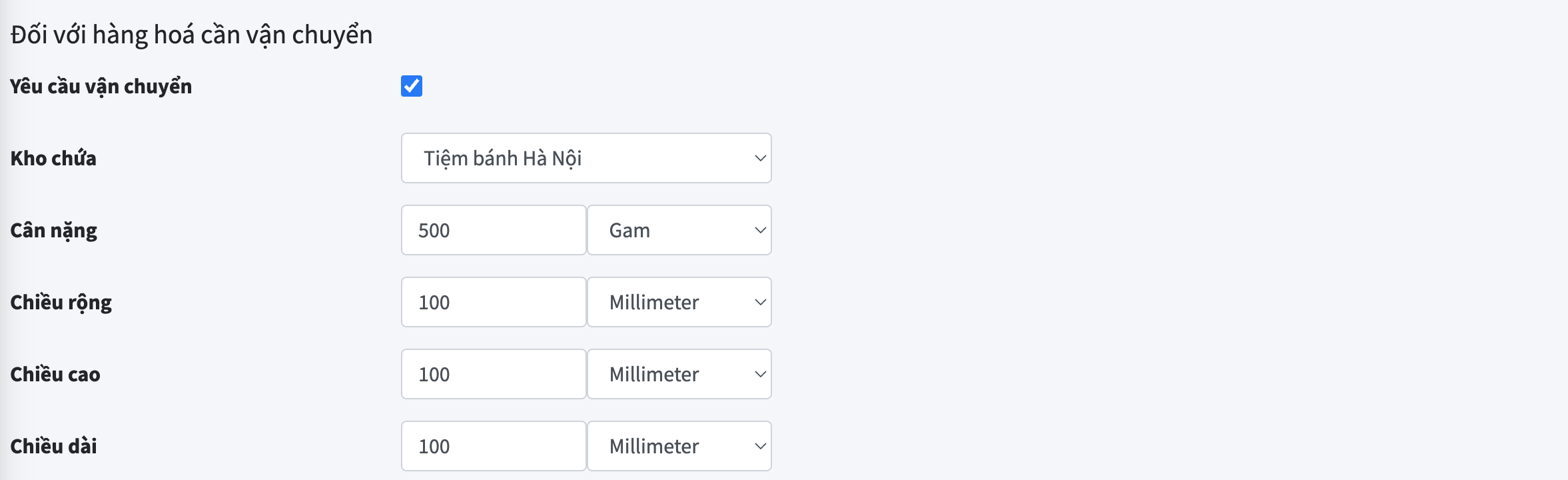Click the Chiều cao value input

tap(494, 374)
